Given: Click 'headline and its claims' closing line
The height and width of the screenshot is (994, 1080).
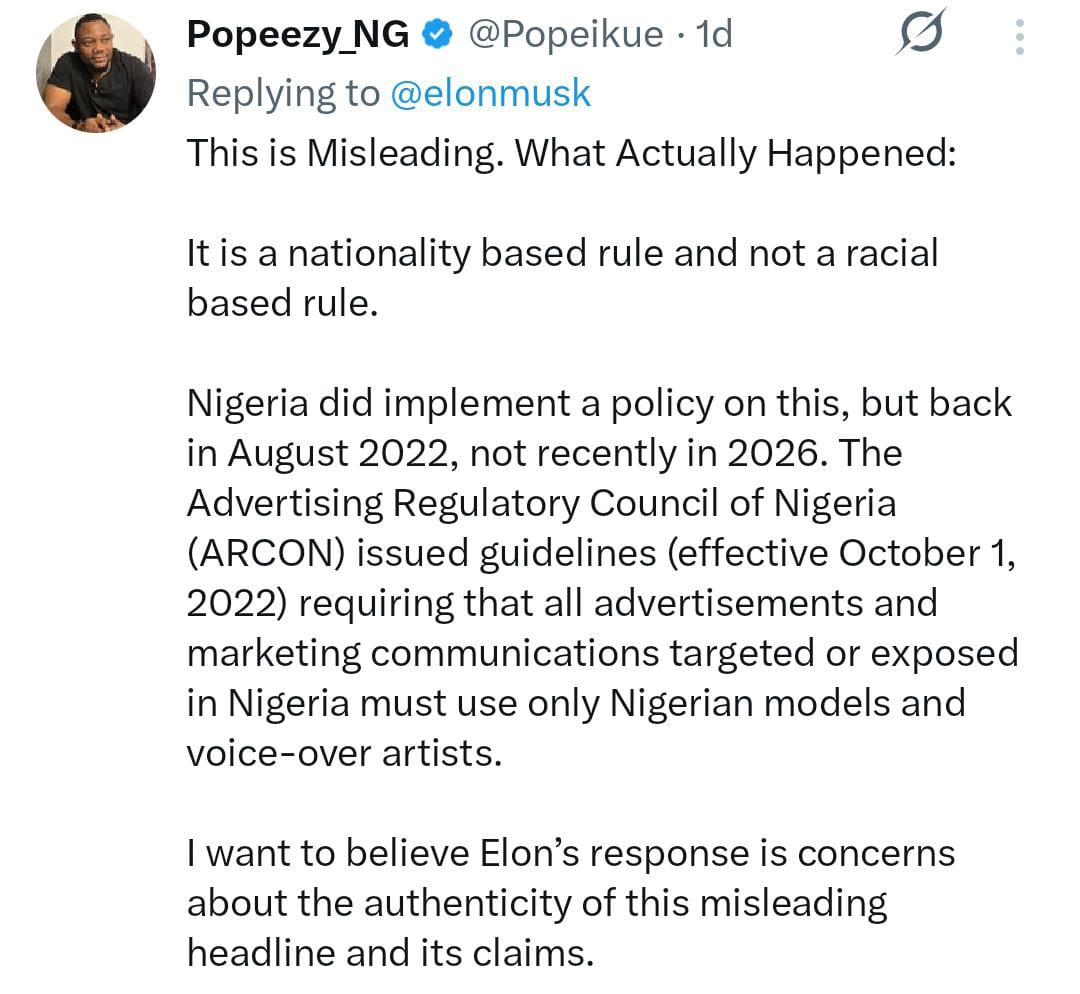Looking at the screenshot, I should (x=390, y=953).
